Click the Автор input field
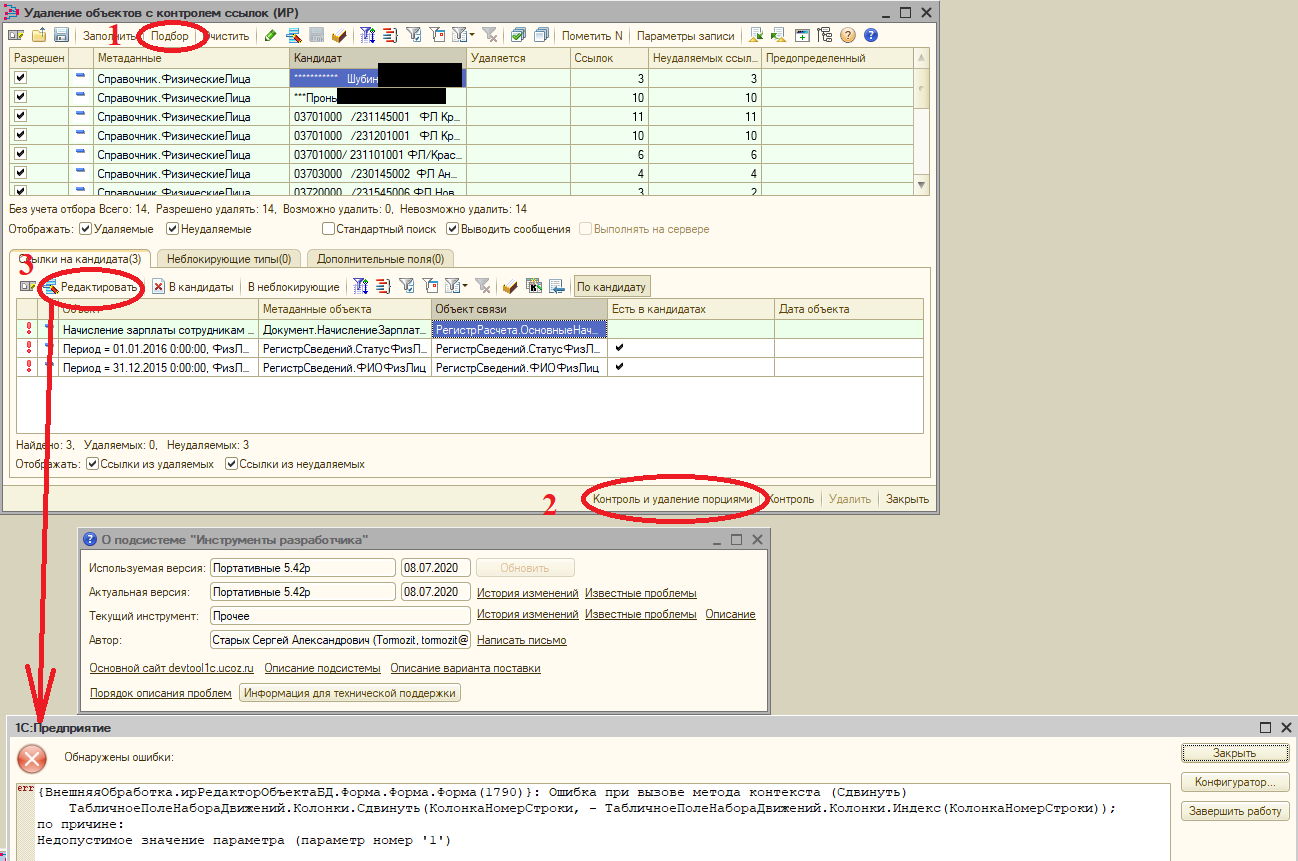The image size is (1298, 861). (x=340, y=640)
